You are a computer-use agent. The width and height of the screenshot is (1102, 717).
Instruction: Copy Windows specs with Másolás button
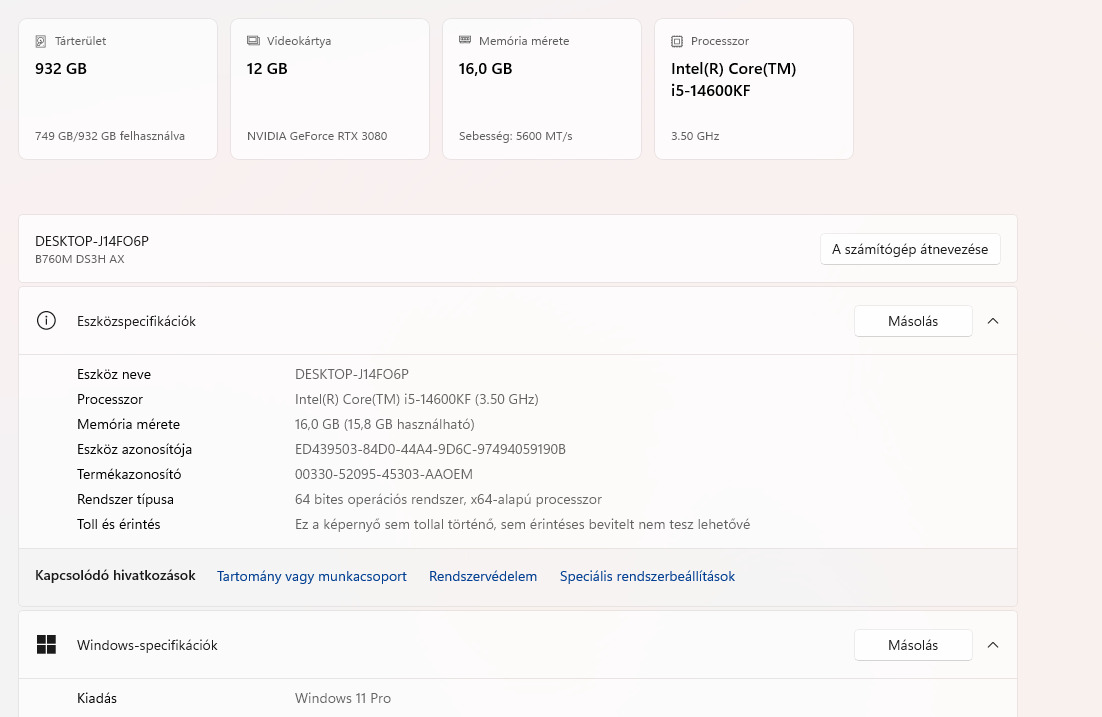point(913,645)
